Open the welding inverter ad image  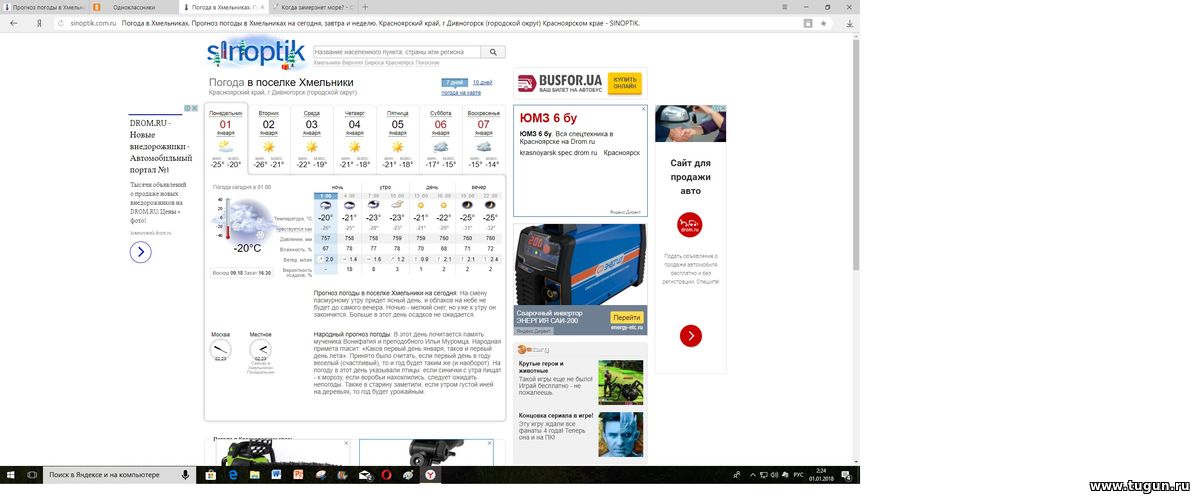(x=580, y=264)
